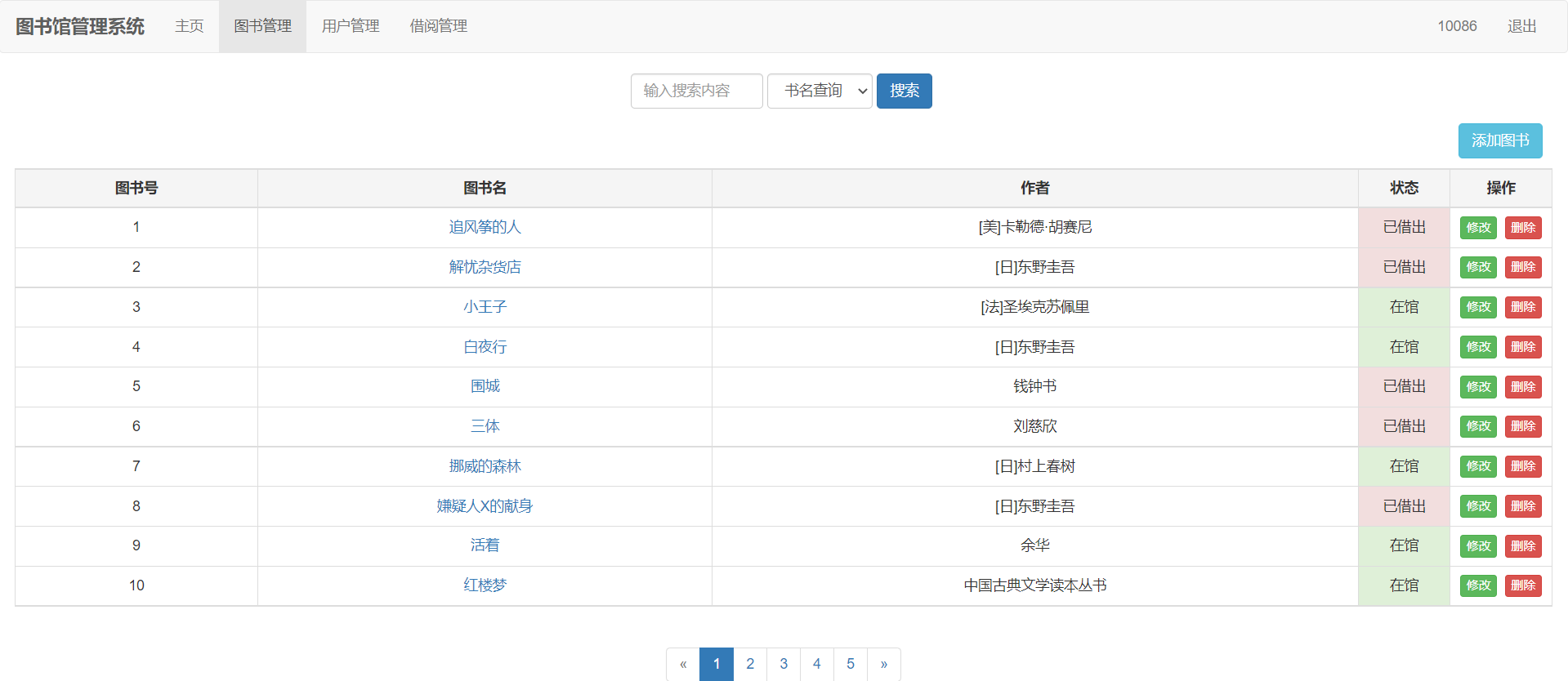Click author cell 钱钟书
The width and height of the screenshot is (1568, 681).
[1035, 386]
